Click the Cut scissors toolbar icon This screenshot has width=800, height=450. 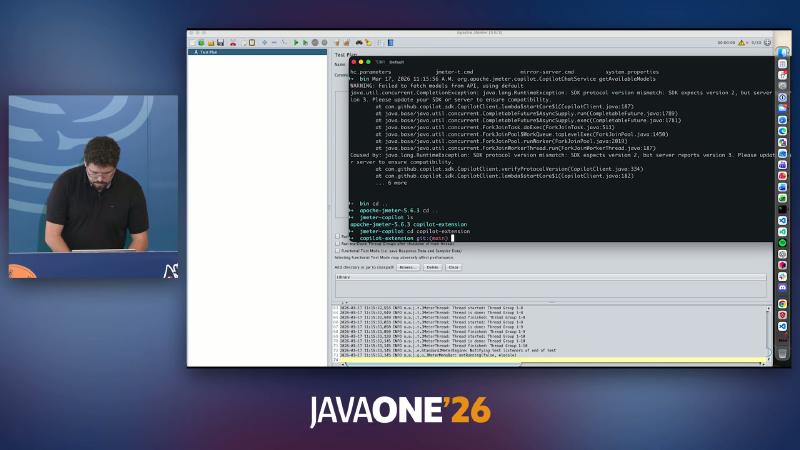(233, 43)
